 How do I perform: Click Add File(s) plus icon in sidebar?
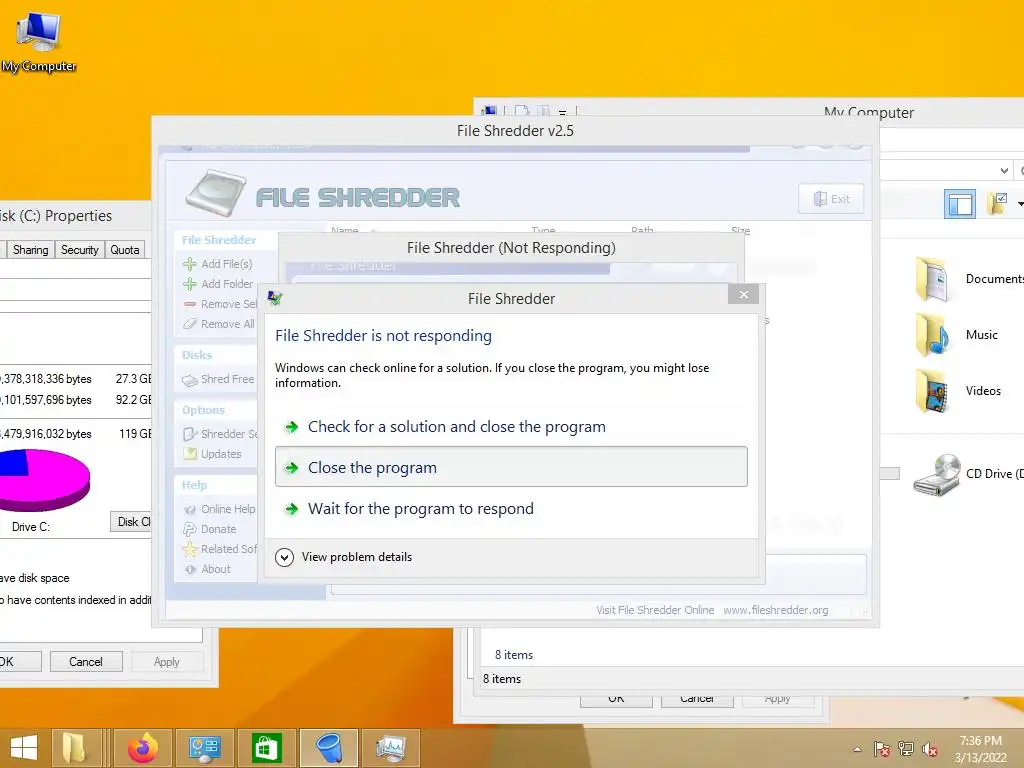[189, 264]
